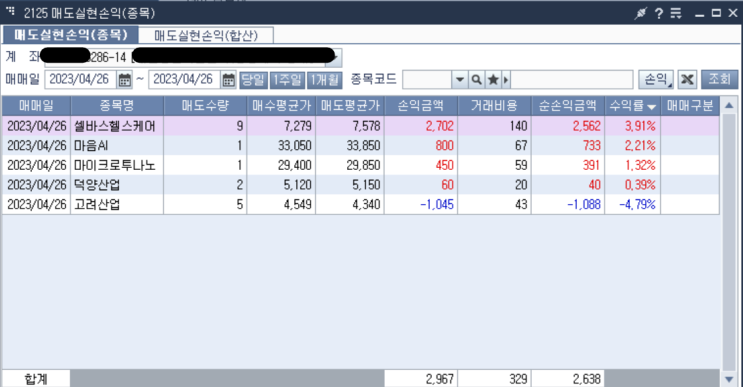
Task: Click the 손익금액 column header
Action: (421, 106)
